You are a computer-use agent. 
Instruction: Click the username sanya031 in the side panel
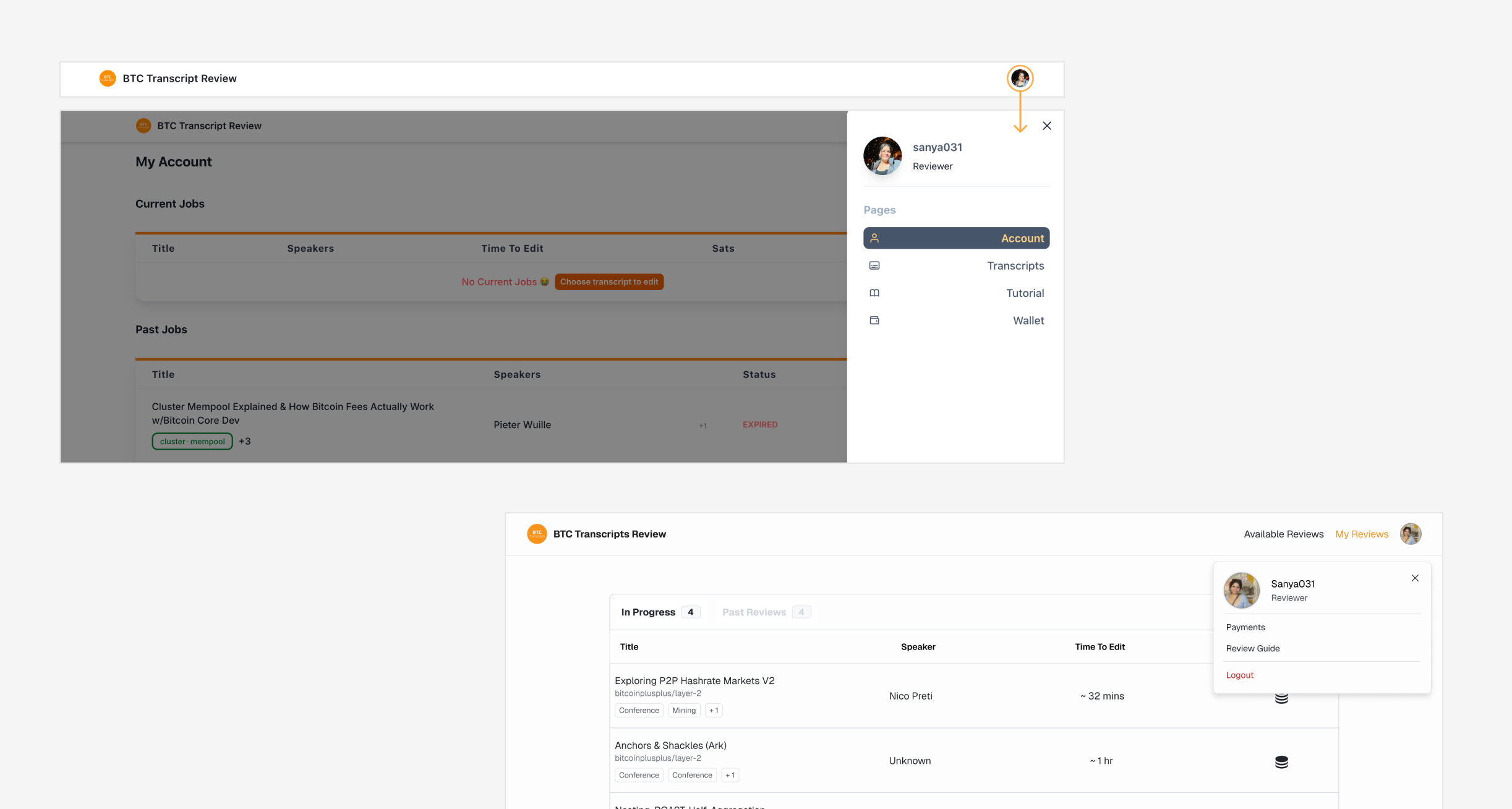pyautogui.click(x=938, y=147)
